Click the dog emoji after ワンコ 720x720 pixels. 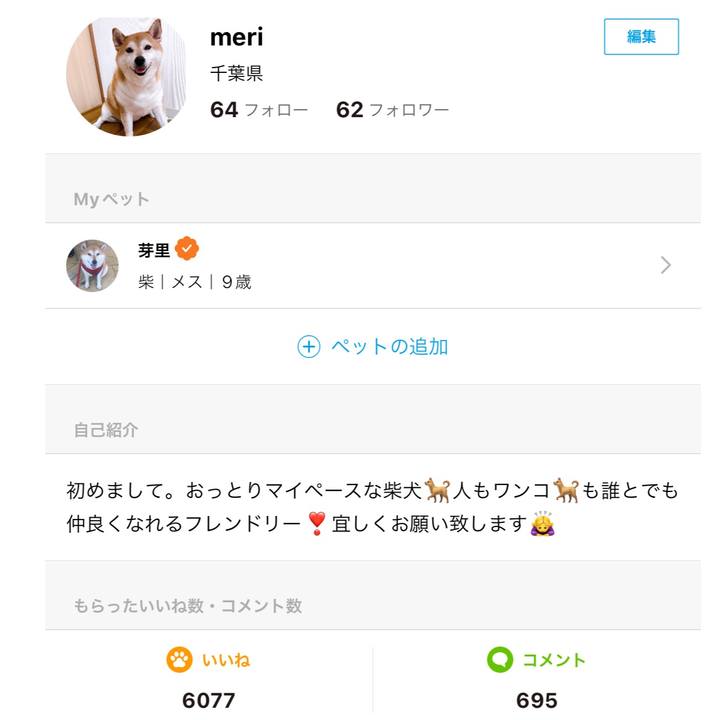[566, 489]
